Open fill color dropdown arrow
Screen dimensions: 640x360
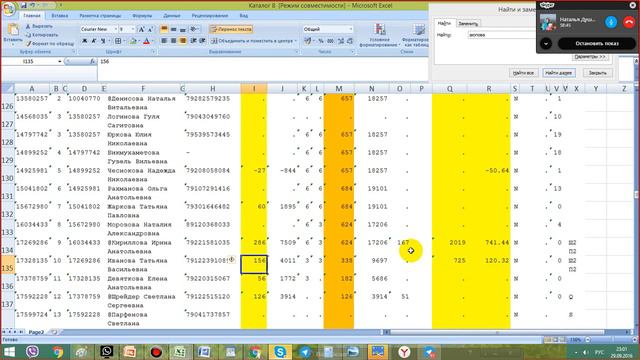(139, 41)
